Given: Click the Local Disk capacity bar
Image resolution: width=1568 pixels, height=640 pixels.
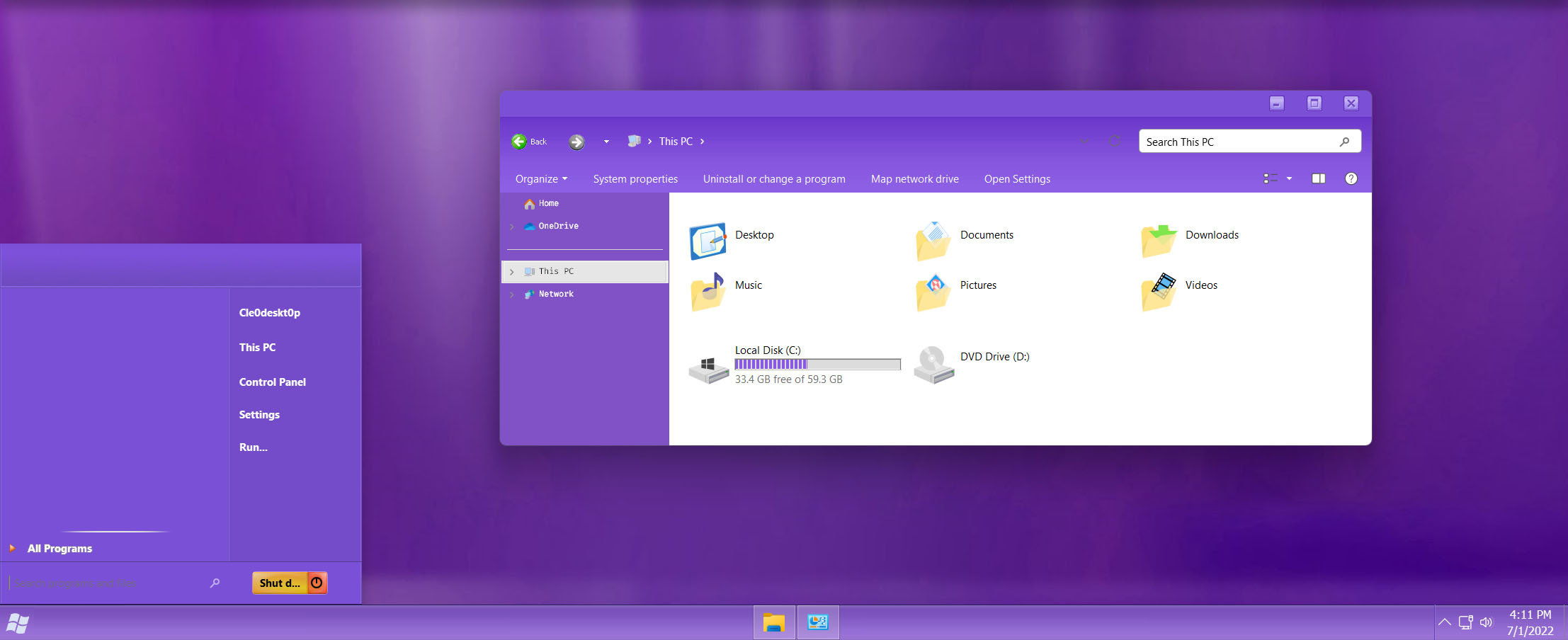Looking at the screenshot, I should (817, 364).
